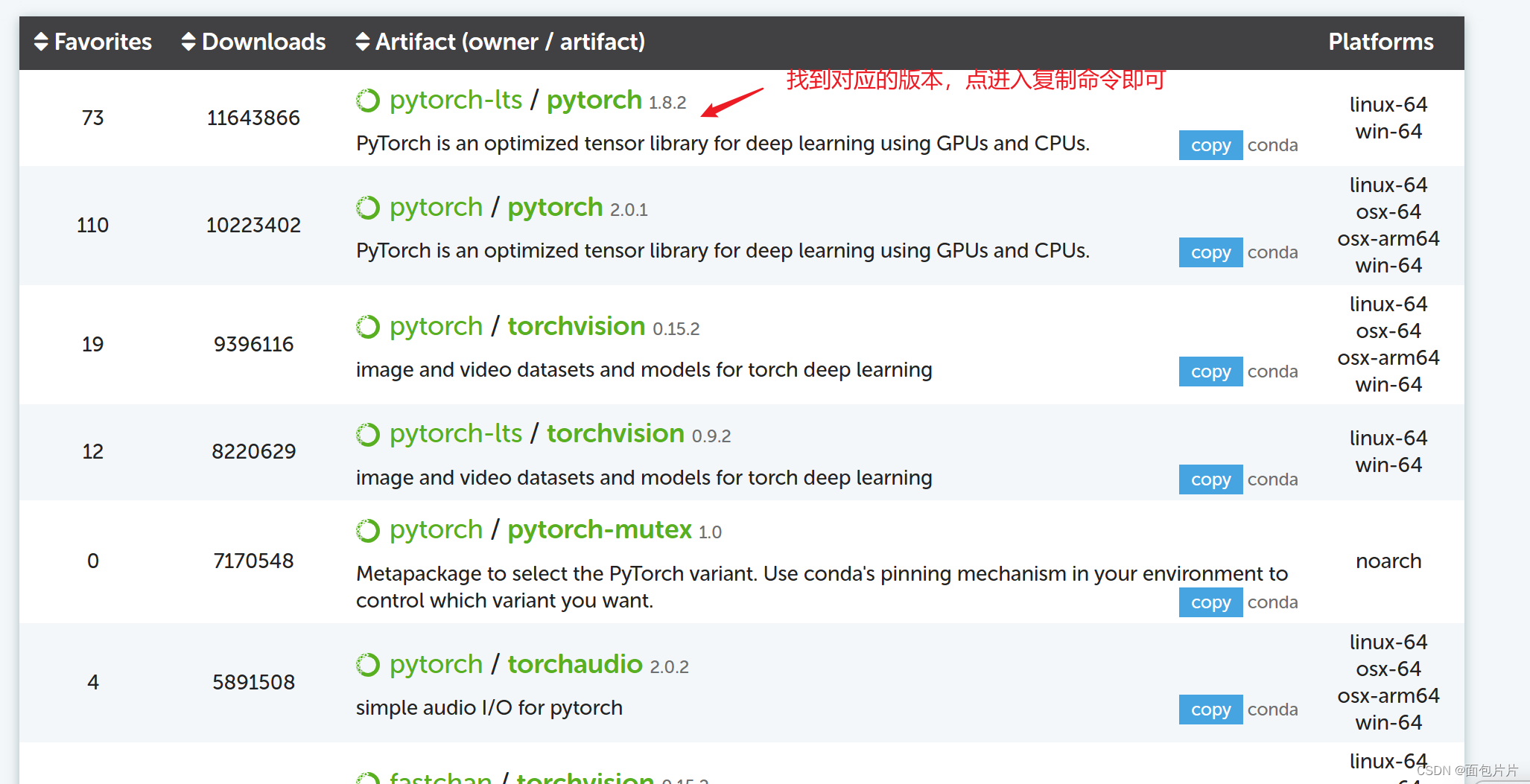Copy the install command for pytorch-mutex
This screenshot has height=784, width=1530.
click(x=1210, y=602)
